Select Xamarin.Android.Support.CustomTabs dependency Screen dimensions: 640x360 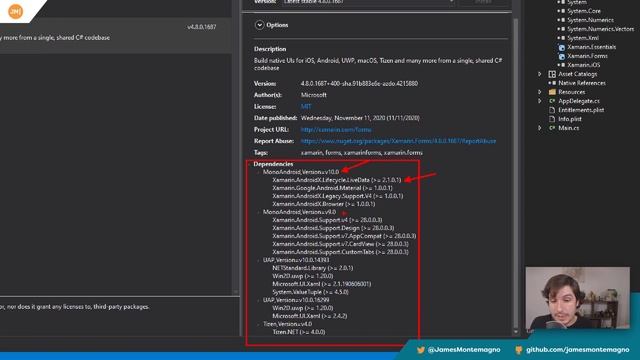340,252
